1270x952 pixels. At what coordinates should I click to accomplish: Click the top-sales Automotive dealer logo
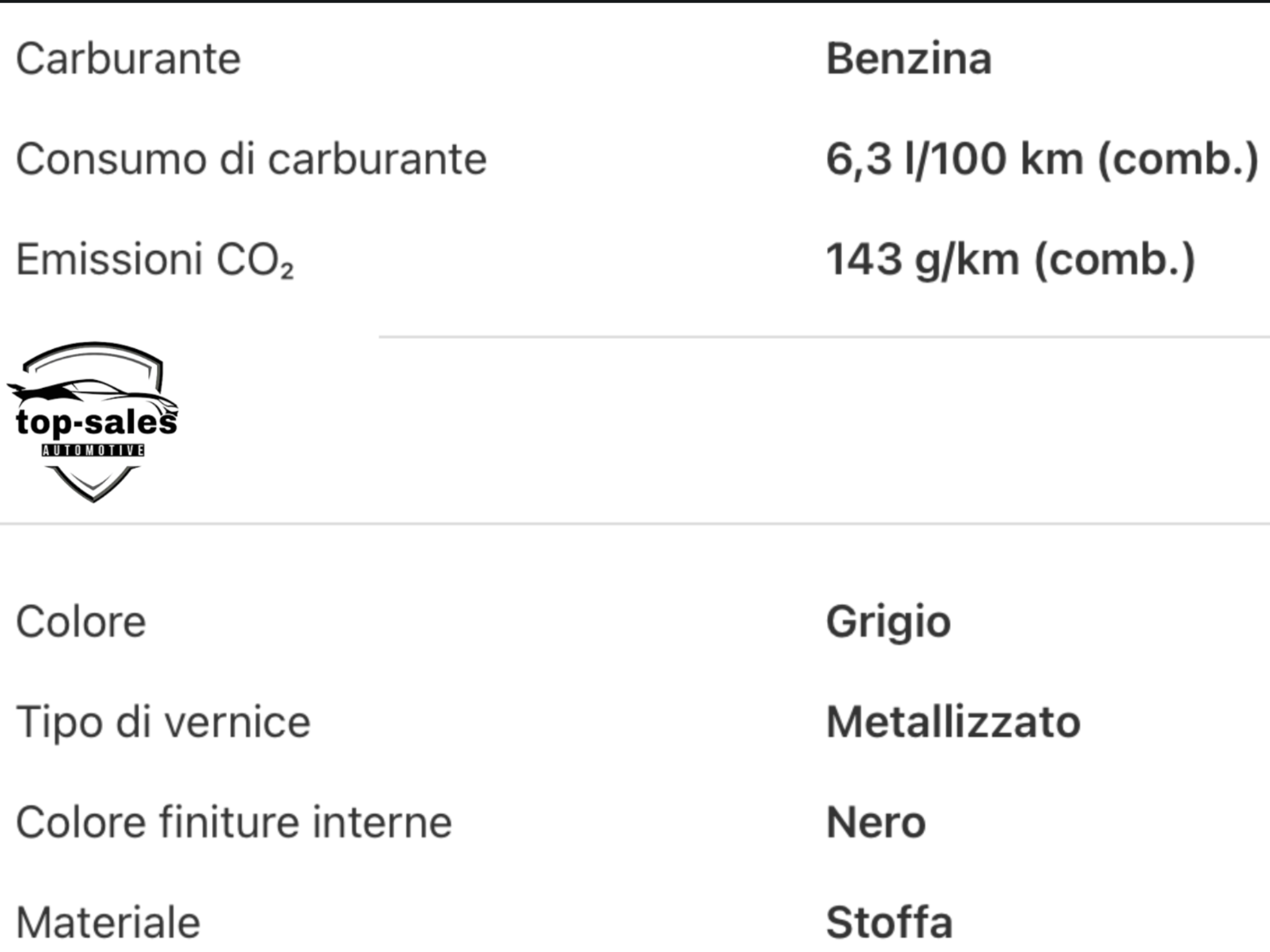click(93, 421)
